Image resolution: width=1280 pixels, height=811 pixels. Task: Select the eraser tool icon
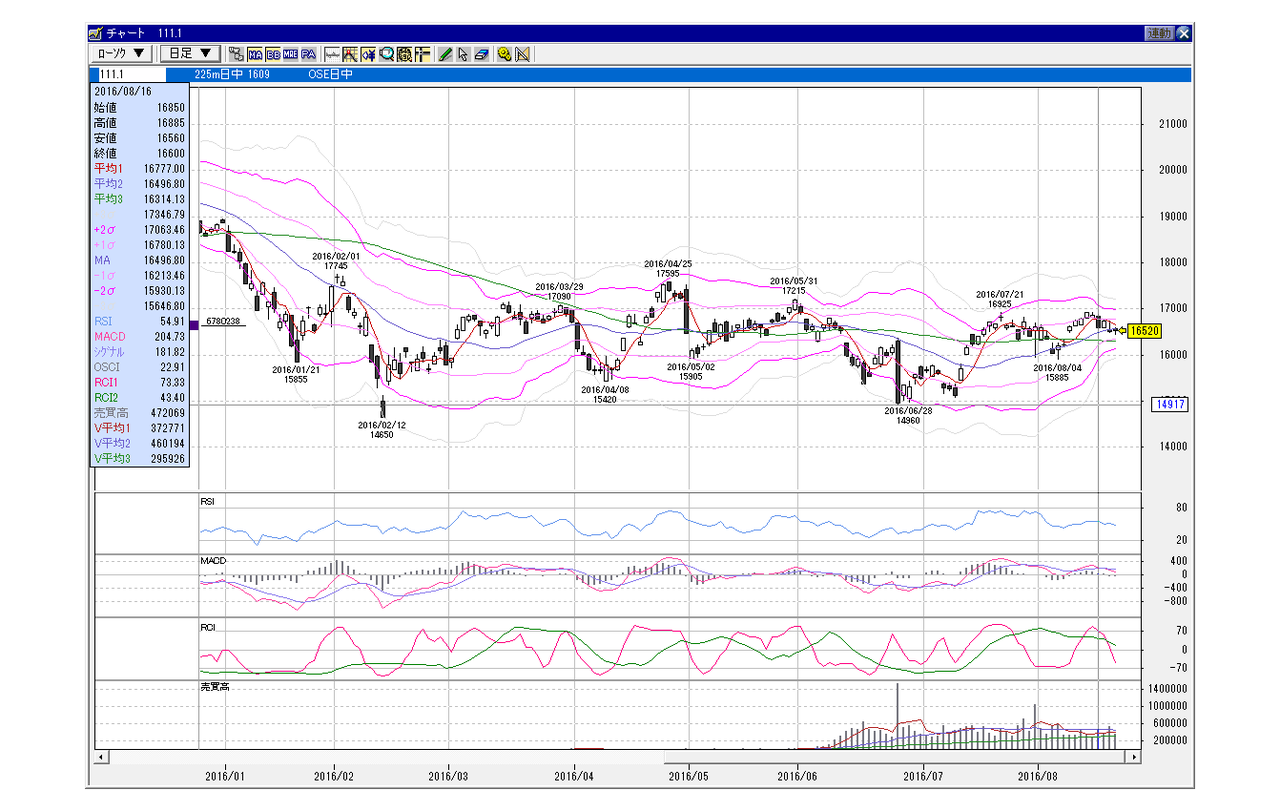pos(481,53)
